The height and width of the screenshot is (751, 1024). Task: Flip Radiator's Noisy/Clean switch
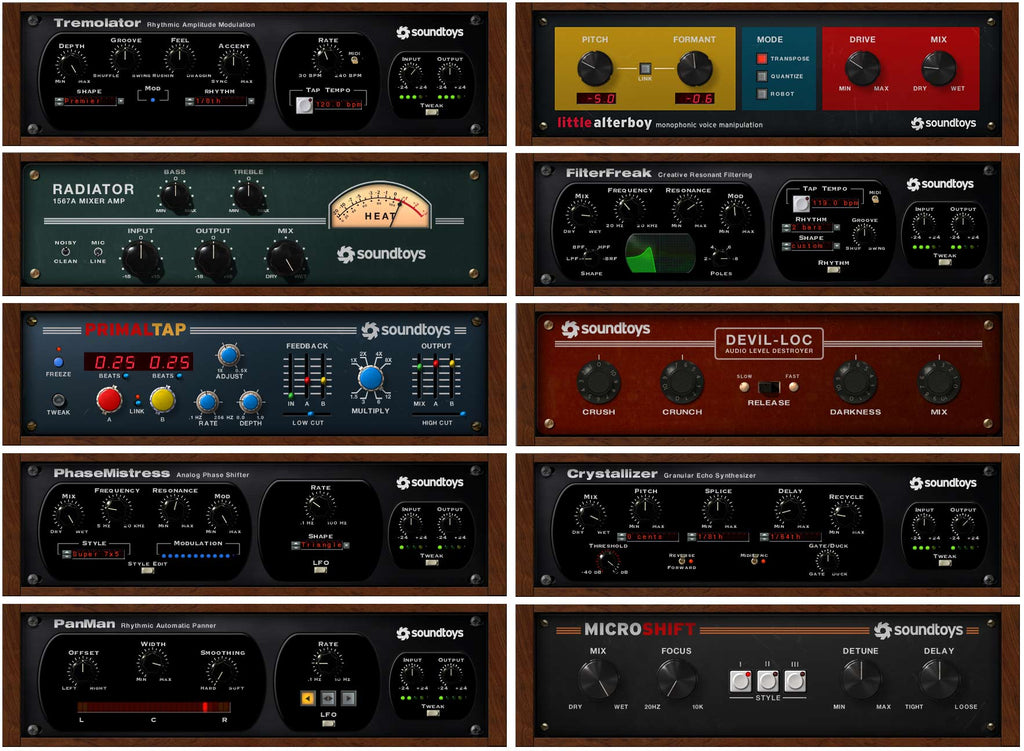pos(65,251)
